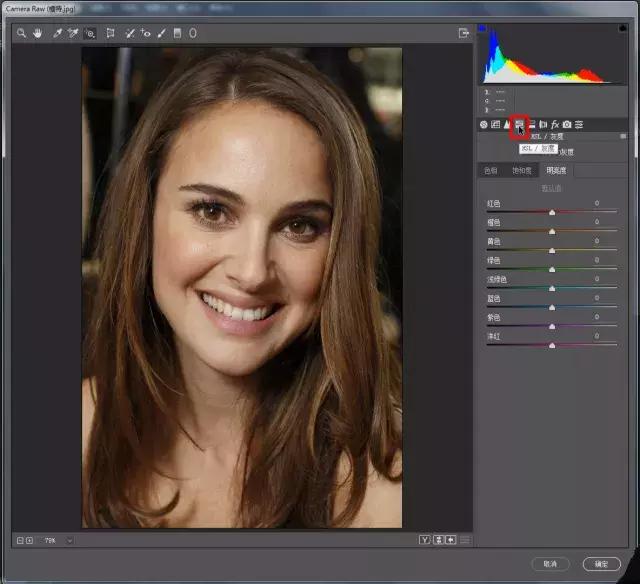Switch to the 饱和度 (Saturation) tab
The width and height of the screenshot is (640, 584).
[x=522, y=171]
